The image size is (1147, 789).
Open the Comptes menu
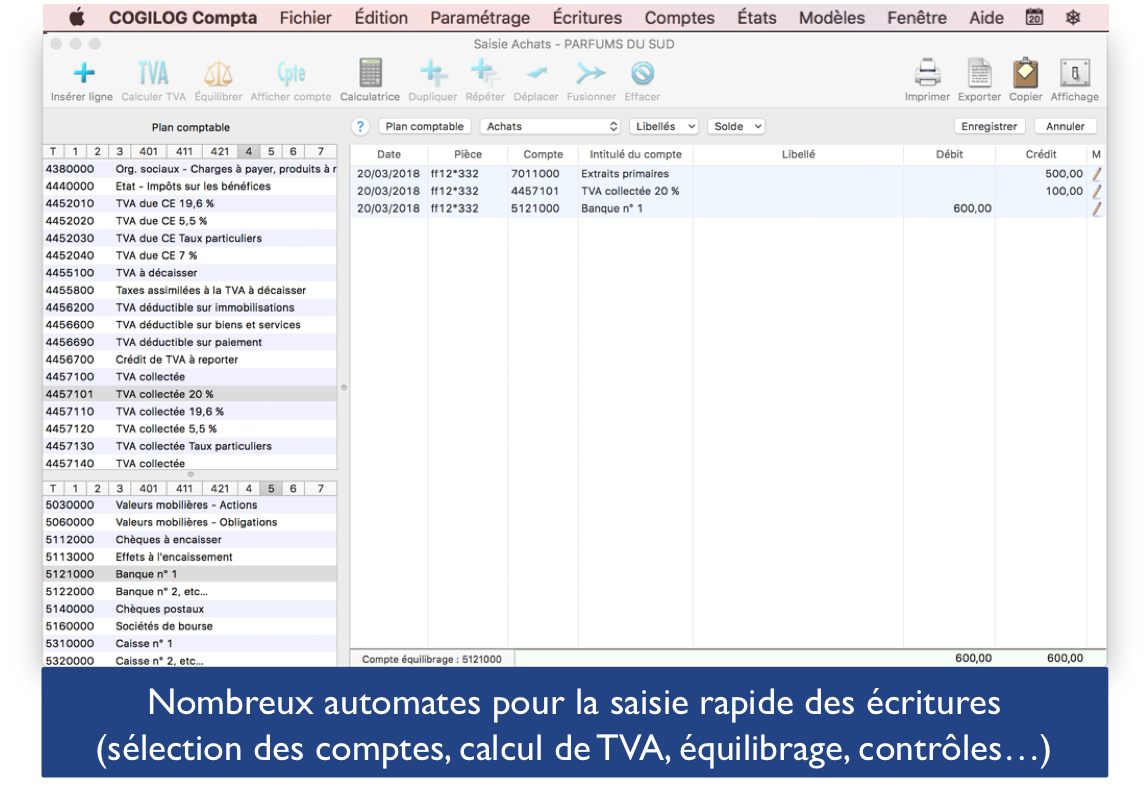(x=680, y=18)
